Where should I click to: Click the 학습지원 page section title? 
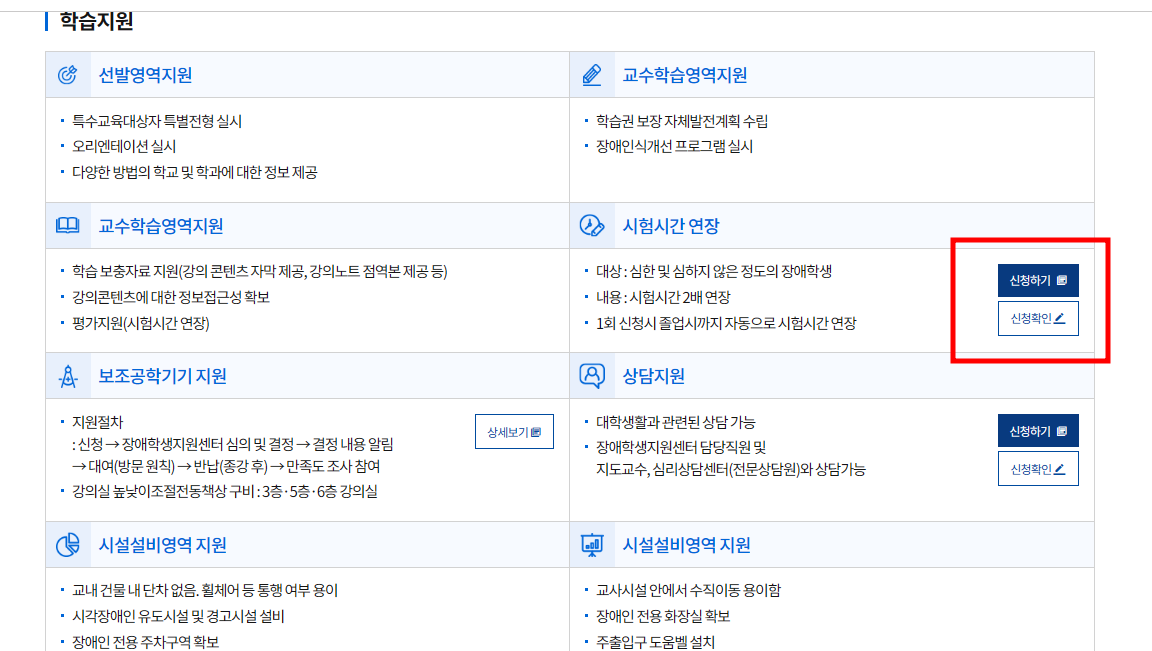96,21
